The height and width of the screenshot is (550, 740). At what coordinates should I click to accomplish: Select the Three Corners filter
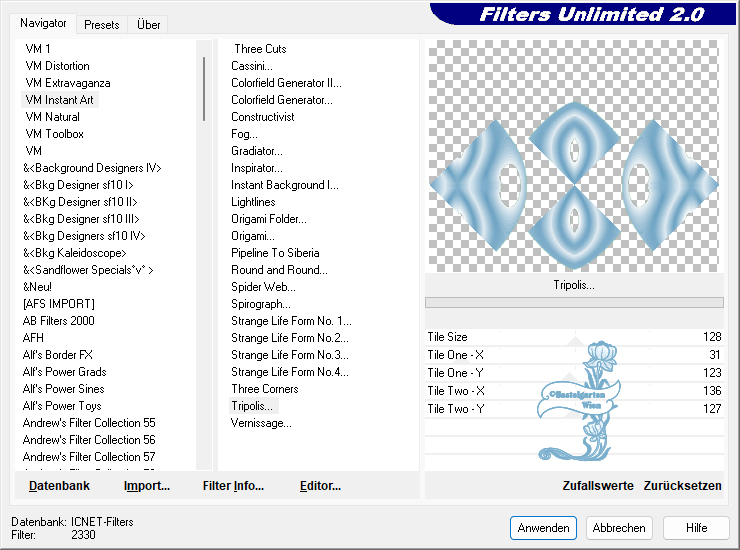click(x=264, y=389)
